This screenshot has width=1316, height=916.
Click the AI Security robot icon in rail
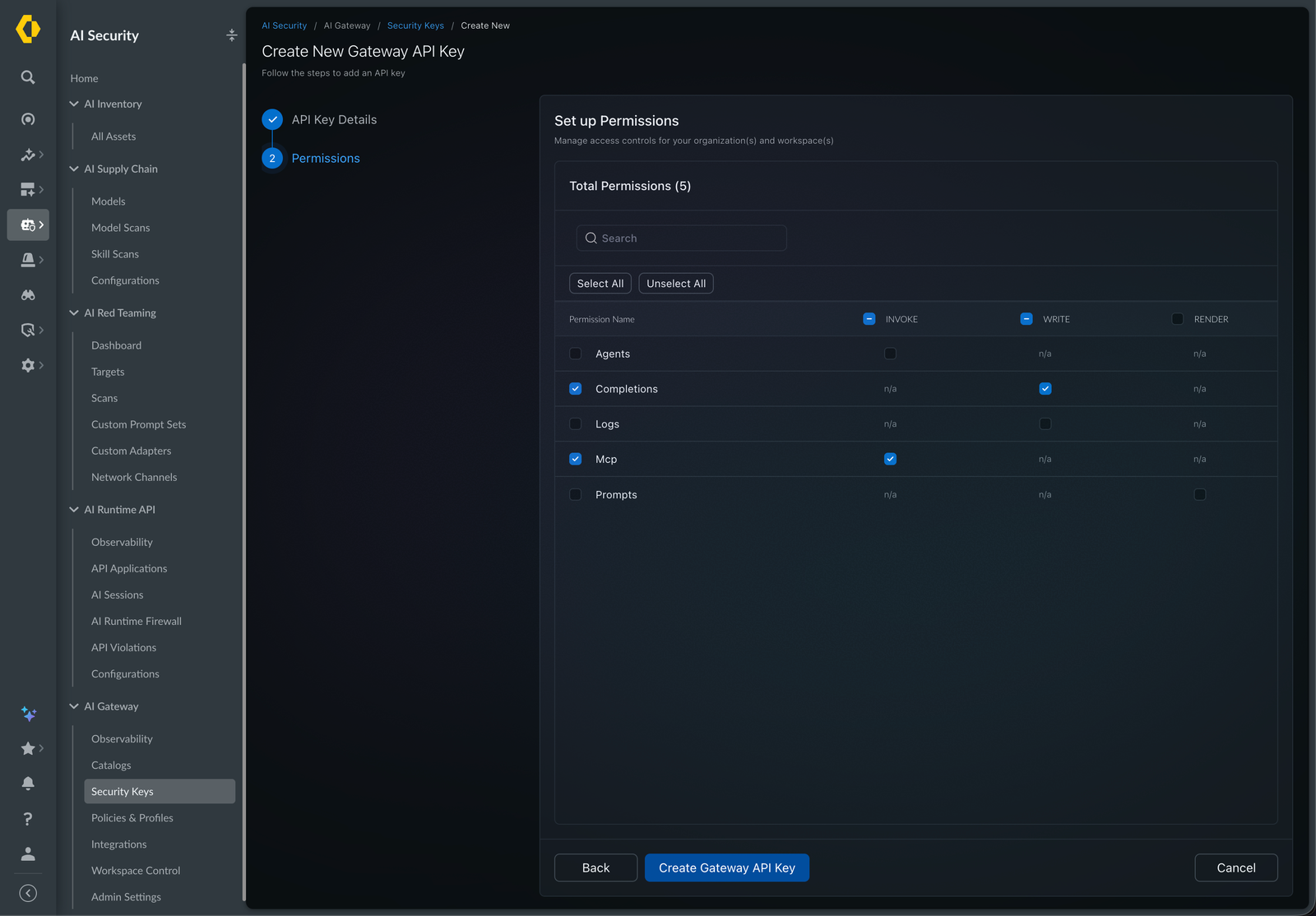[28, 224]
